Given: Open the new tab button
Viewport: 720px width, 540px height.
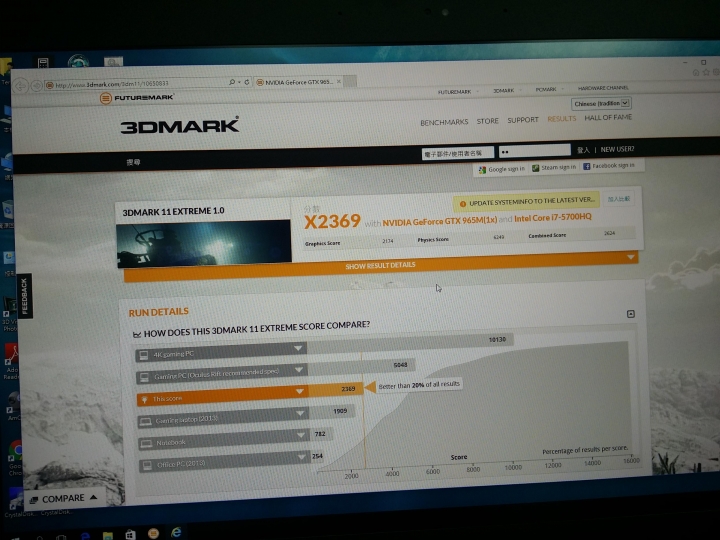Looking at the screenshot, I should [x=350, y=81].
